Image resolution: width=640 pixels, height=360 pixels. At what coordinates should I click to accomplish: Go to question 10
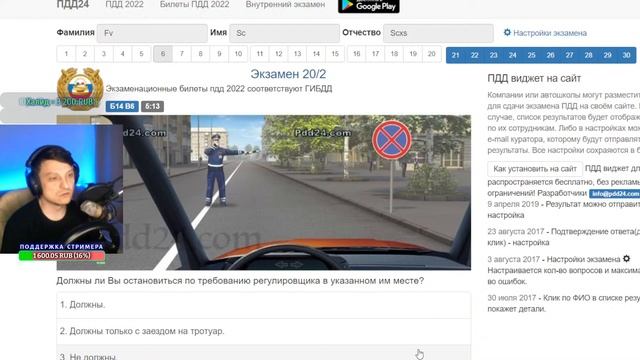pos(238,54)
